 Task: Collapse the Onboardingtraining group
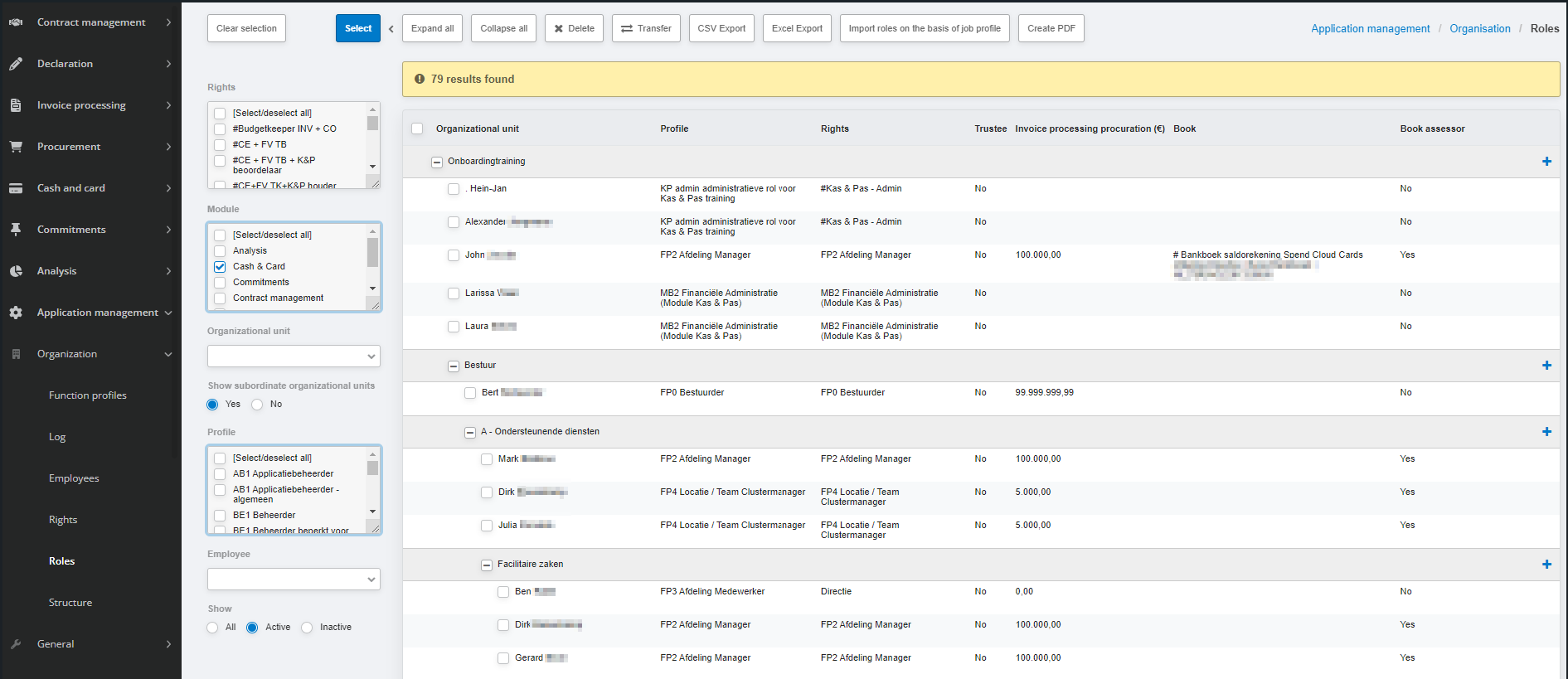point(437,162)
